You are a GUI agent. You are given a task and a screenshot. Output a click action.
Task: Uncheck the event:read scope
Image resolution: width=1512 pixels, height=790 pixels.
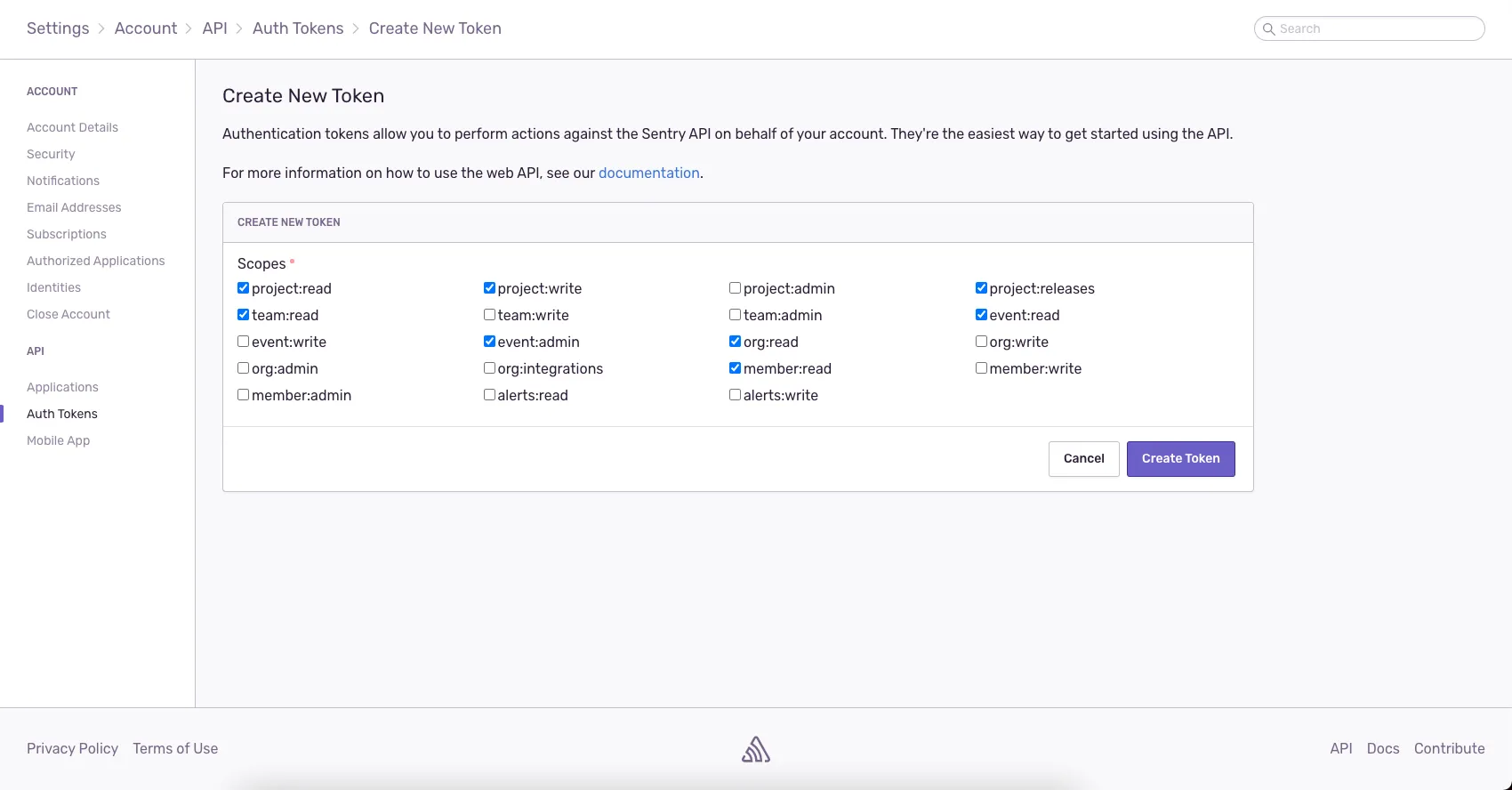[981, 315]
